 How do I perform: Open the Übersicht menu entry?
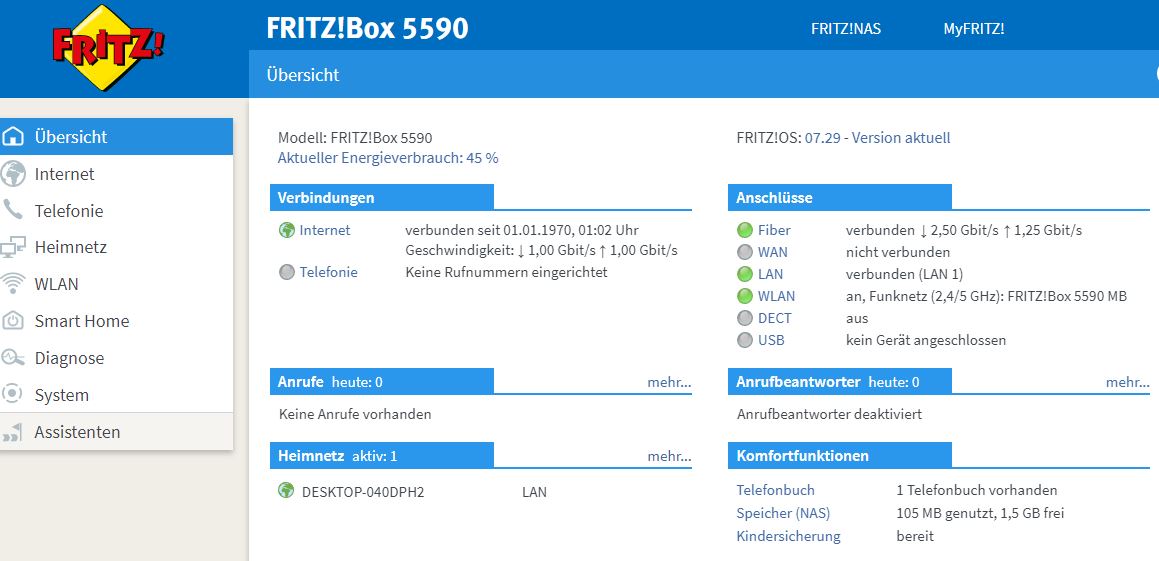[116, 137]
